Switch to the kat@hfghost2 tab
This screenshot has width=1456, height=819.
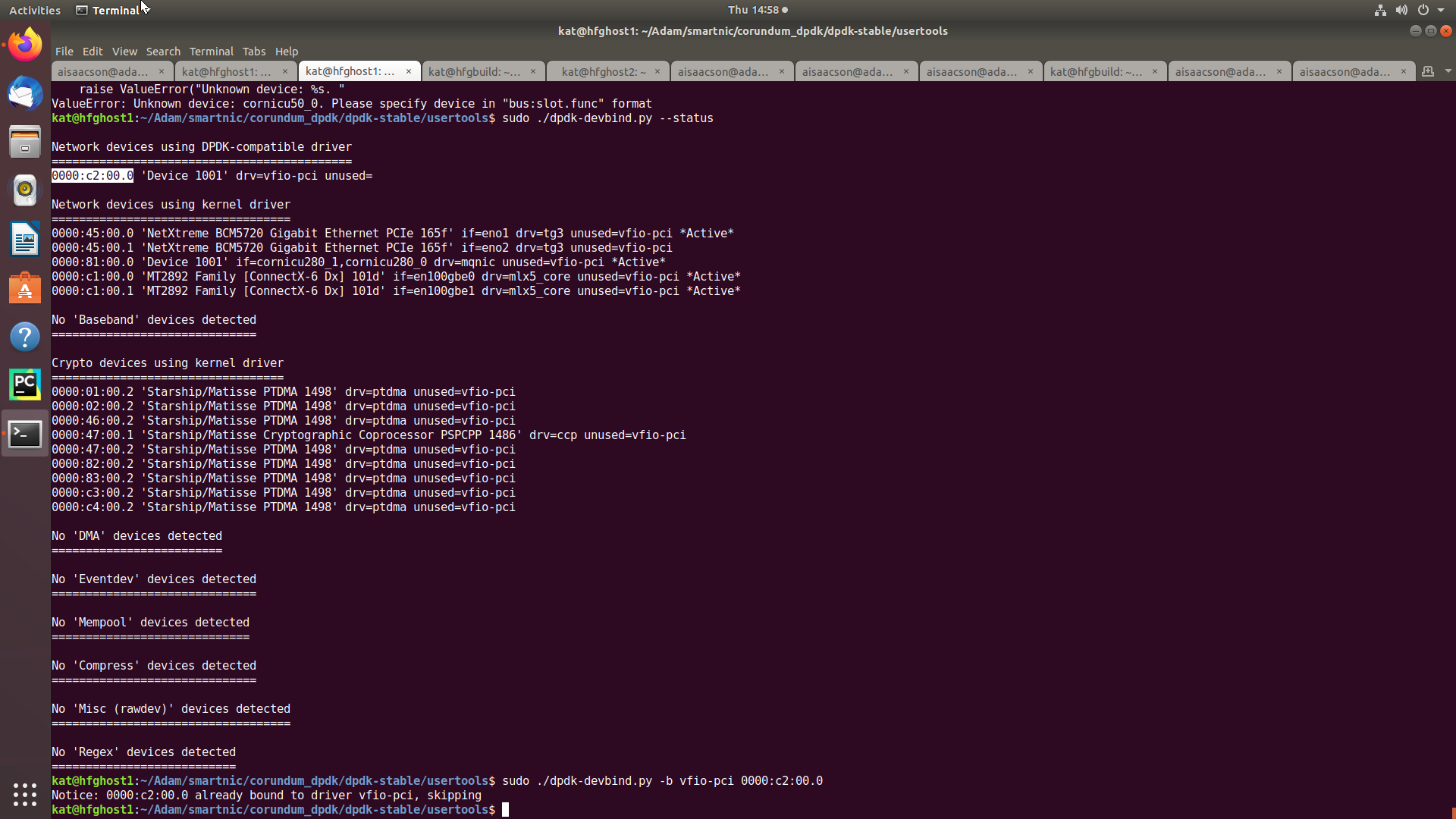point(604,71)
